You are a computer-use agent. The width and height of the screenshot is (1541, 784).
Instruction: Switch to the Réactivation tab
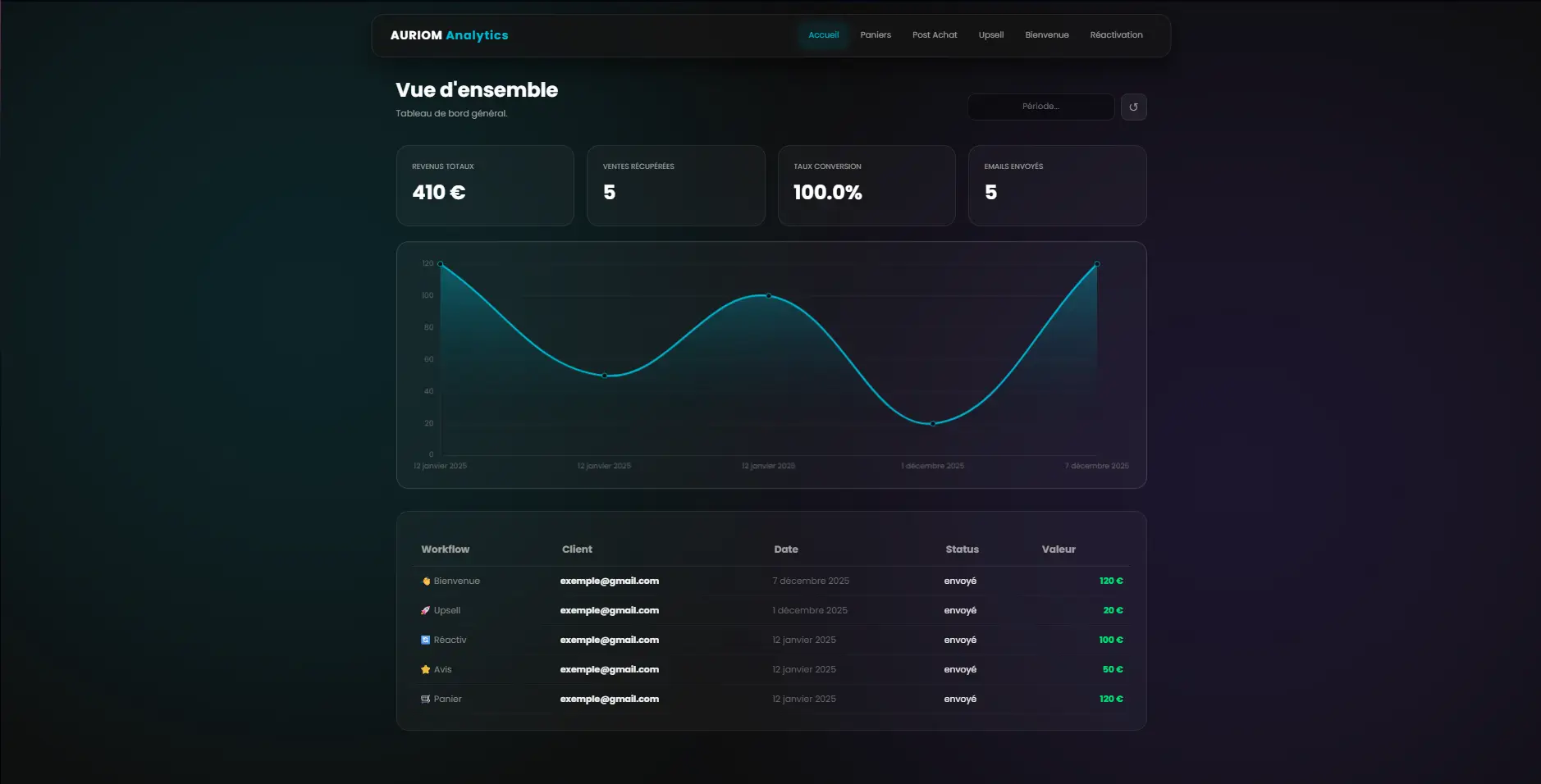pyautogui.click(x=1115, y=34)
